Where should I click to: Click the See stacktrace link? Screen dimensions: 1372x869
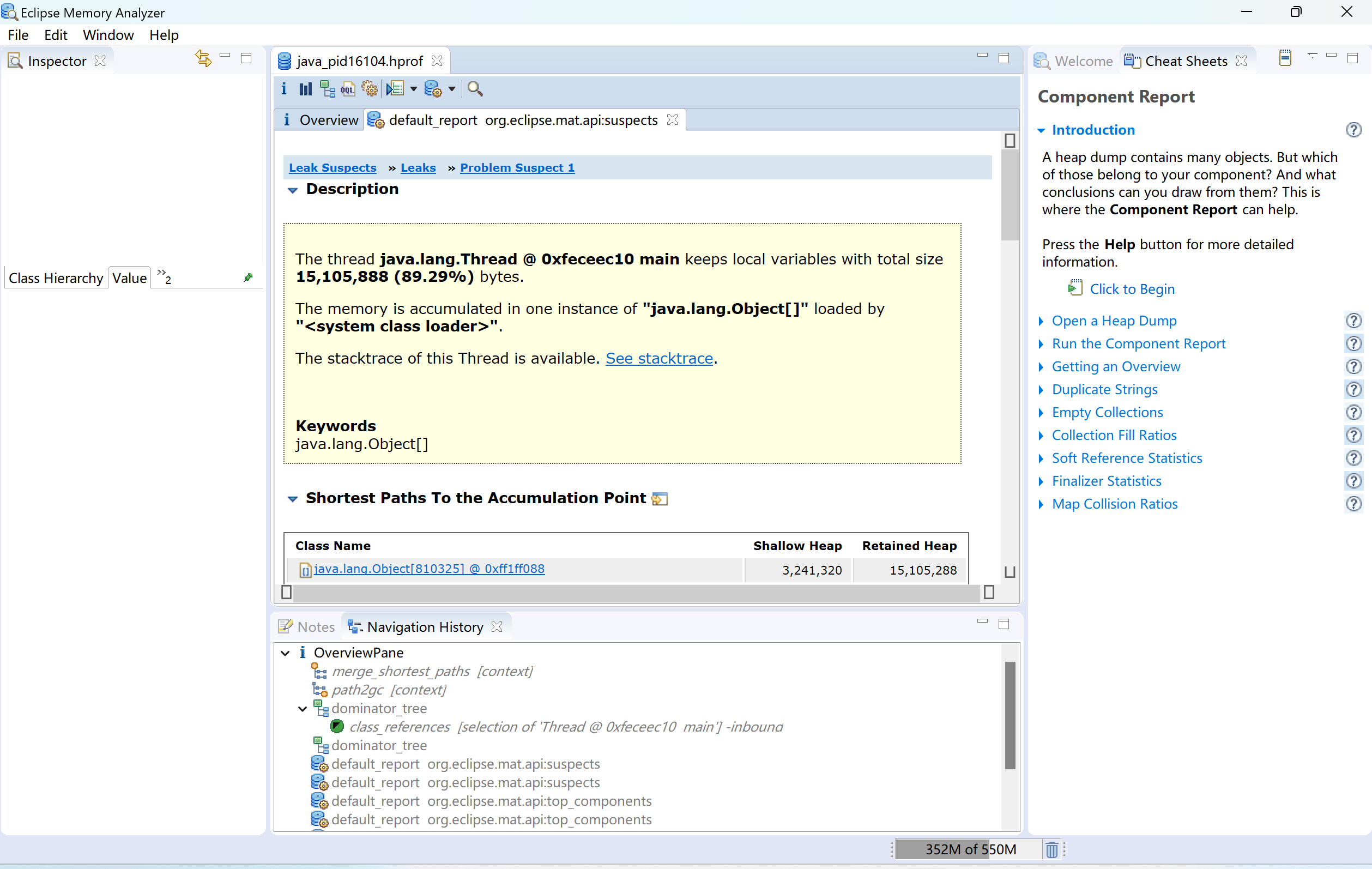point(659,358)
